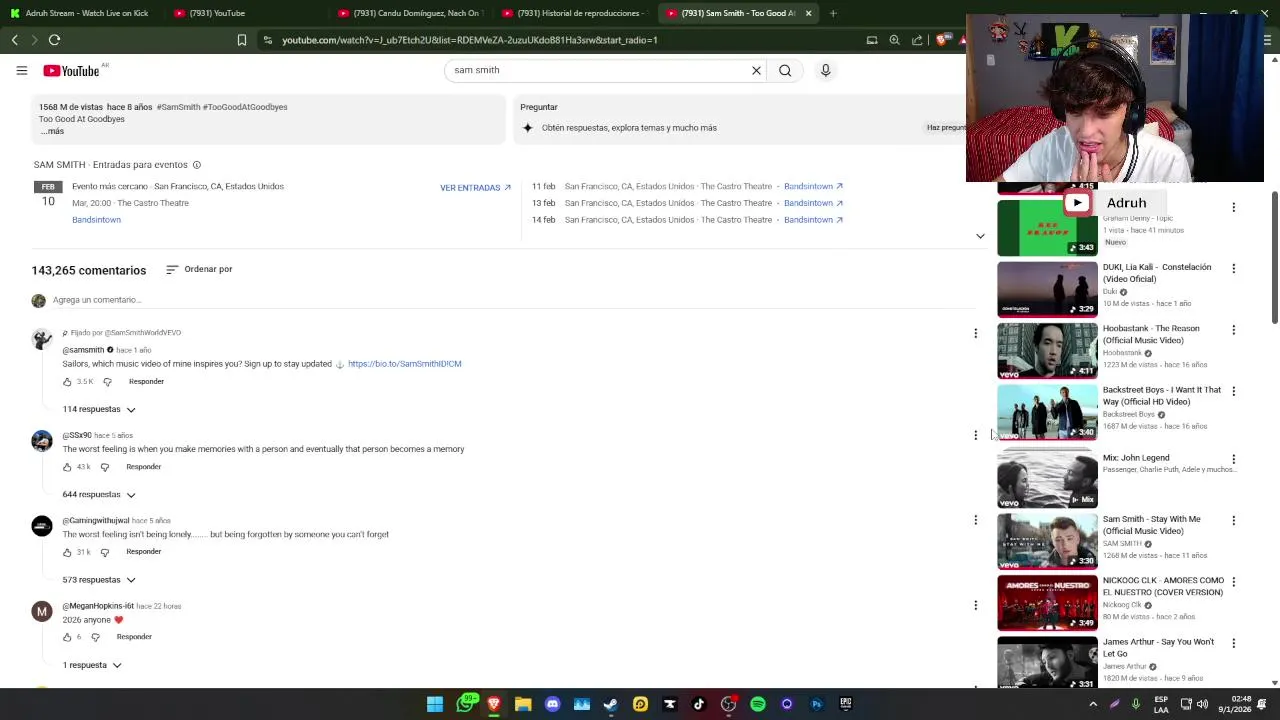Image resolution: width=1280 pixels, height=720 pixels.
Task: Expand the 114 respuestas thread
Action: coord(99,409)
